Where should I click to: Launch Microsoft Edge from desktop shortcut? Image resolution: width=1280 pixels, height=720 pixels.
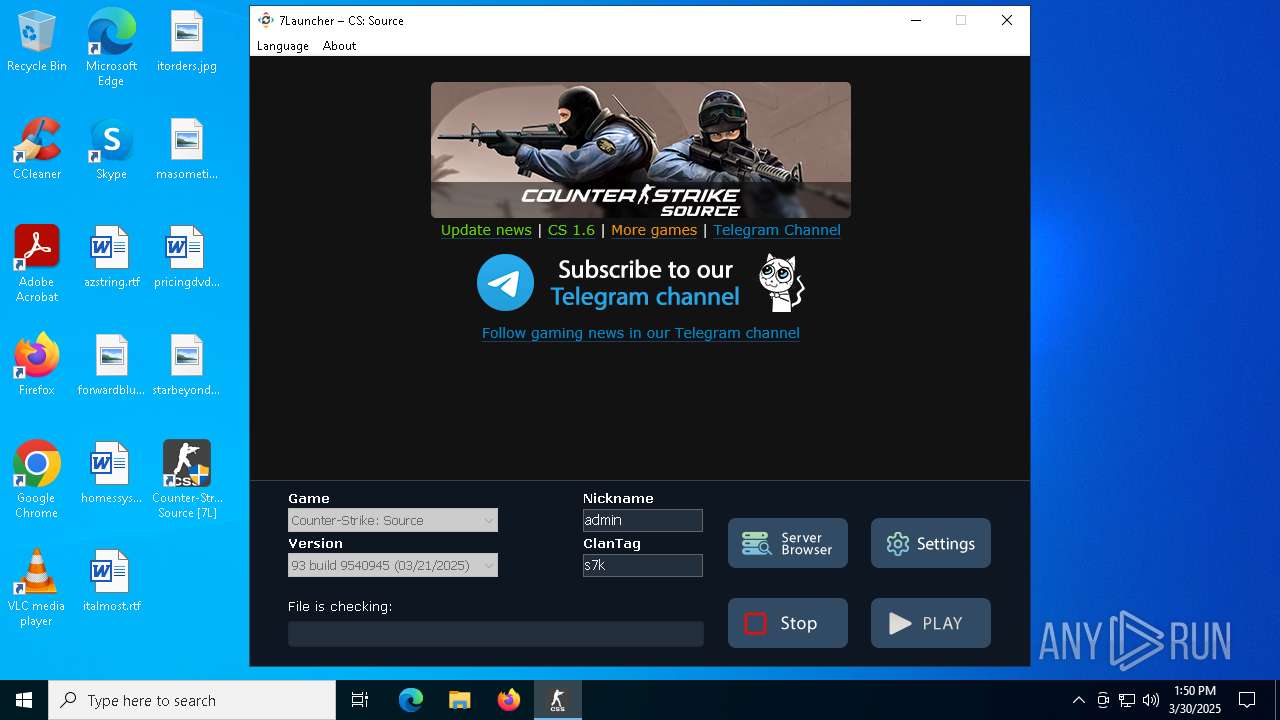111,48
